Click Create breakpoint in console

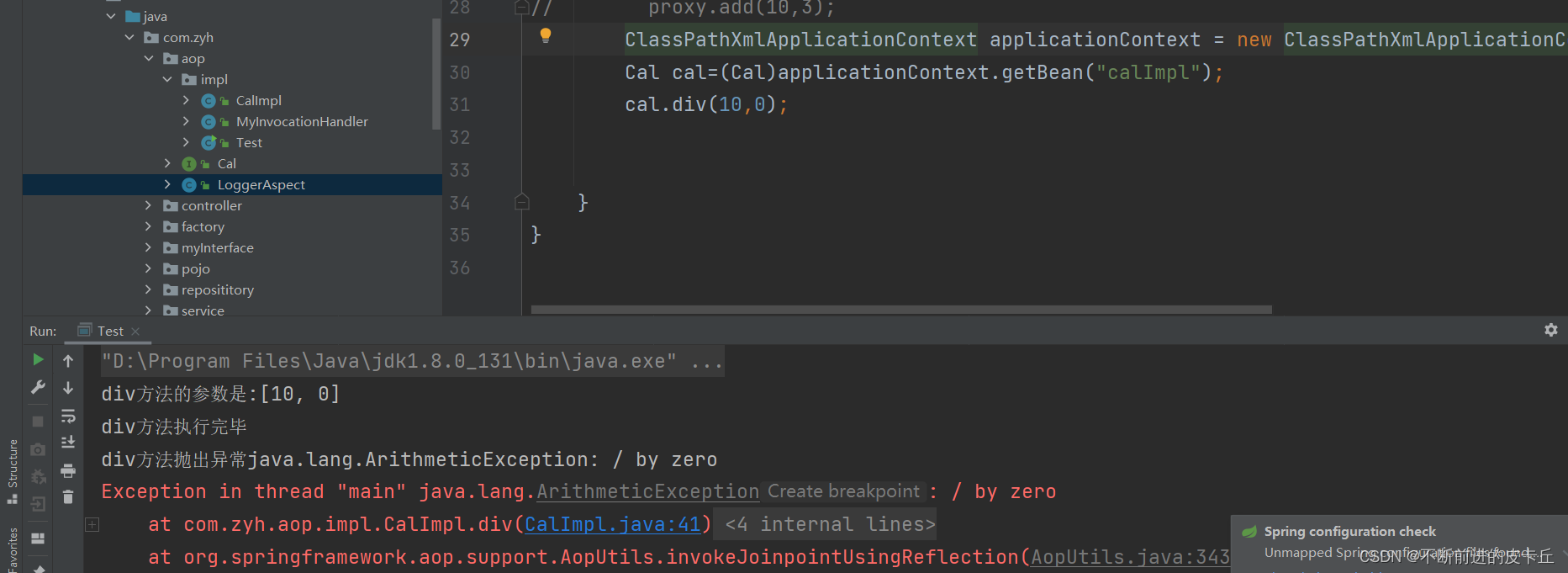pos(843,491)
